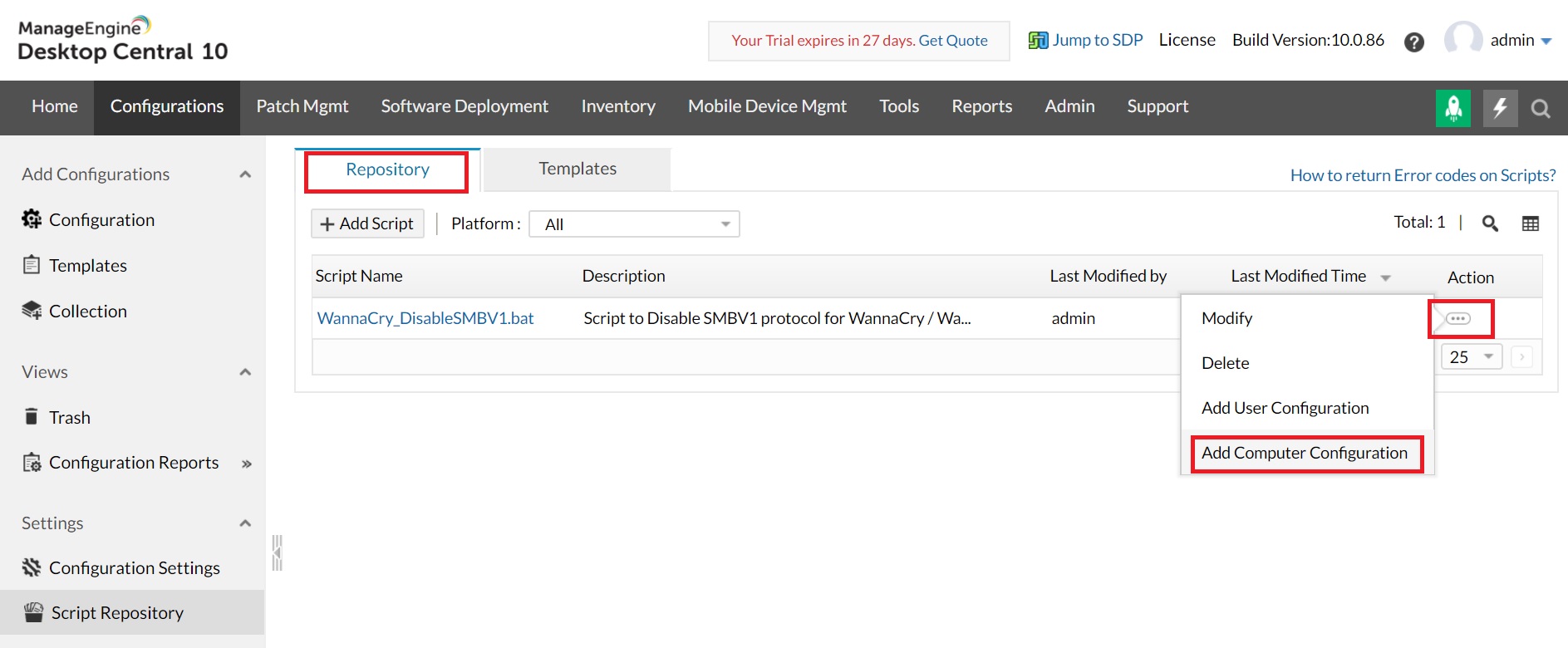Open Collection in the sidebar
This screenshot has width=1568, height=648.
pyautogui.click(x=88, y=312)
